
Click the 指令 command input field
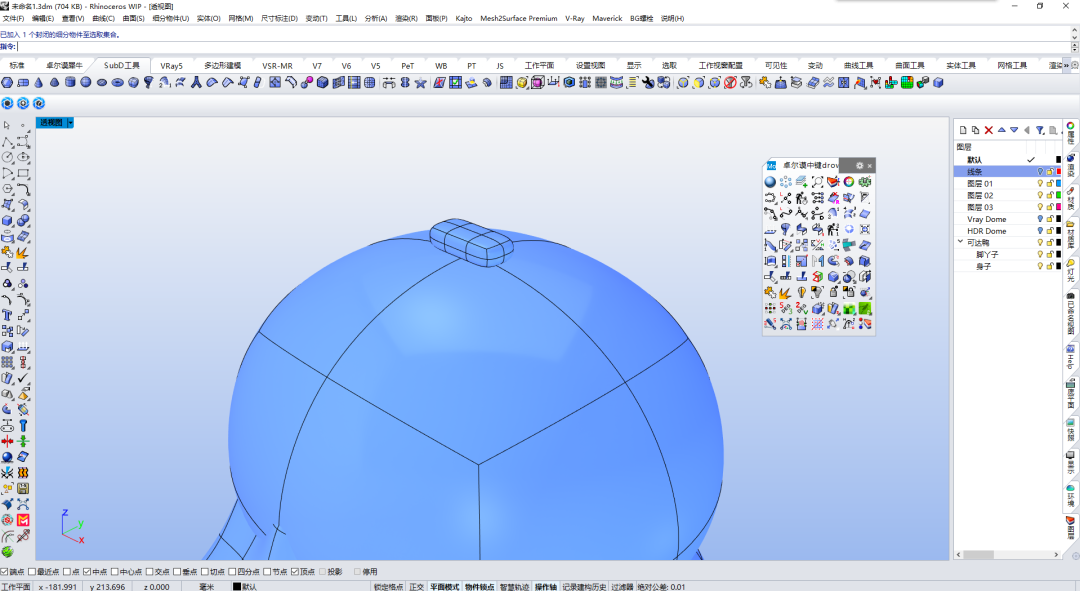(543, 47)
